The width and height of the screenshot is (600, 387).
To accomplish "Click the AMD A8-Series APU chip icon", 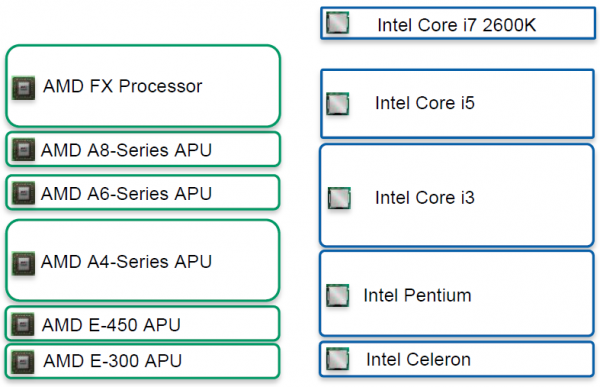I will [x=23, y=149].
